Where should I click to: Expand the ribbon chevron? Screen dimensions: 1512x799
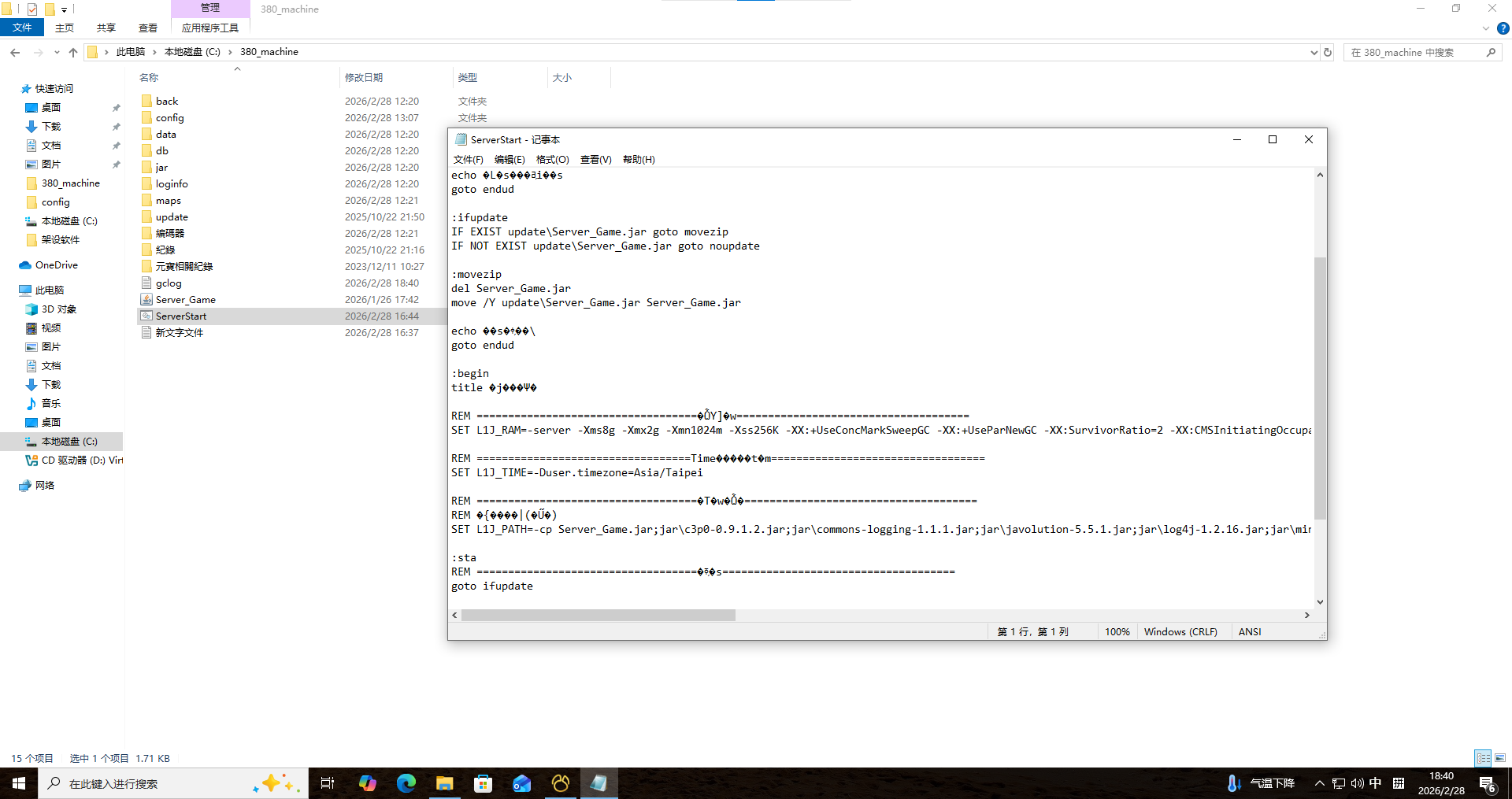[1486, 28]
